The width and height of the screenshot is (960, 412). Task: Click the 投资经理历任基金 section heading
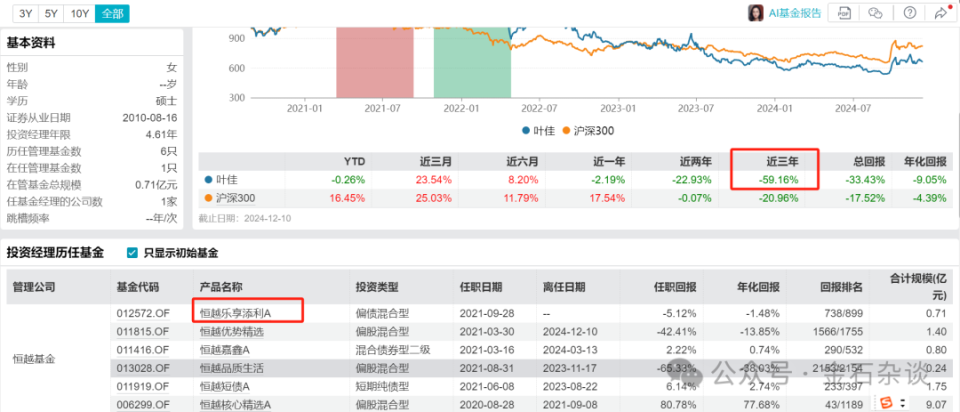click(x=55, y=252)
